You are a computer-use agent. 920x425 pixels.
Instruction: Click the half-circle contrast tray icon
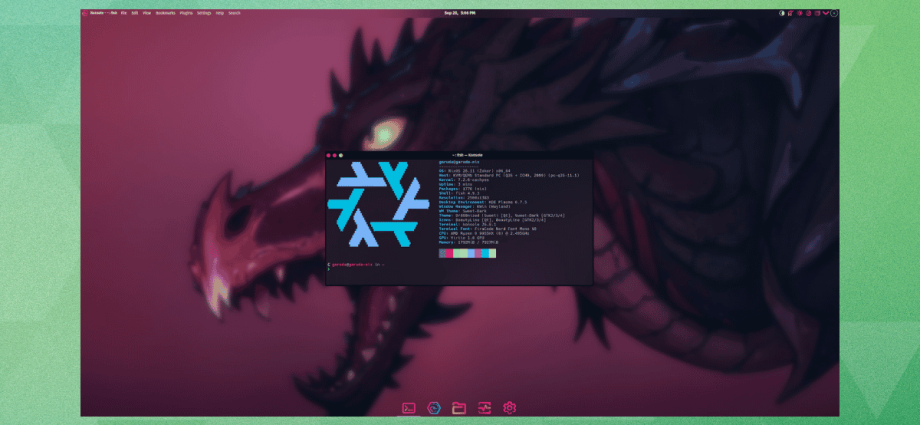782,13
